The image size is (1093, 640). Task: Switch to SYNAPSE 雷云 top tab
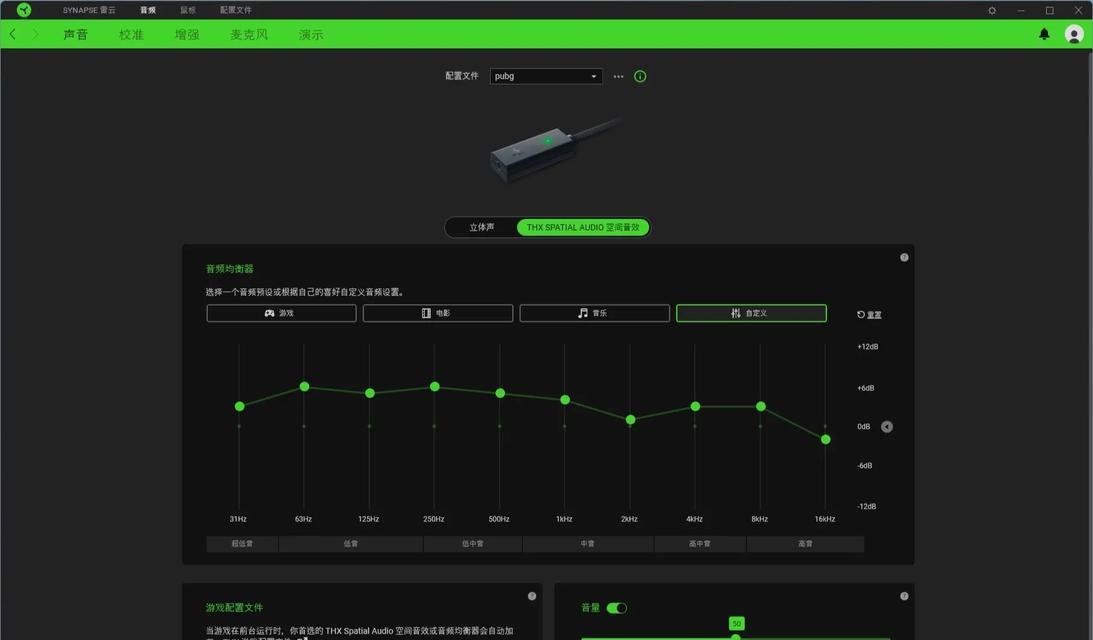(x=89, y=10)
